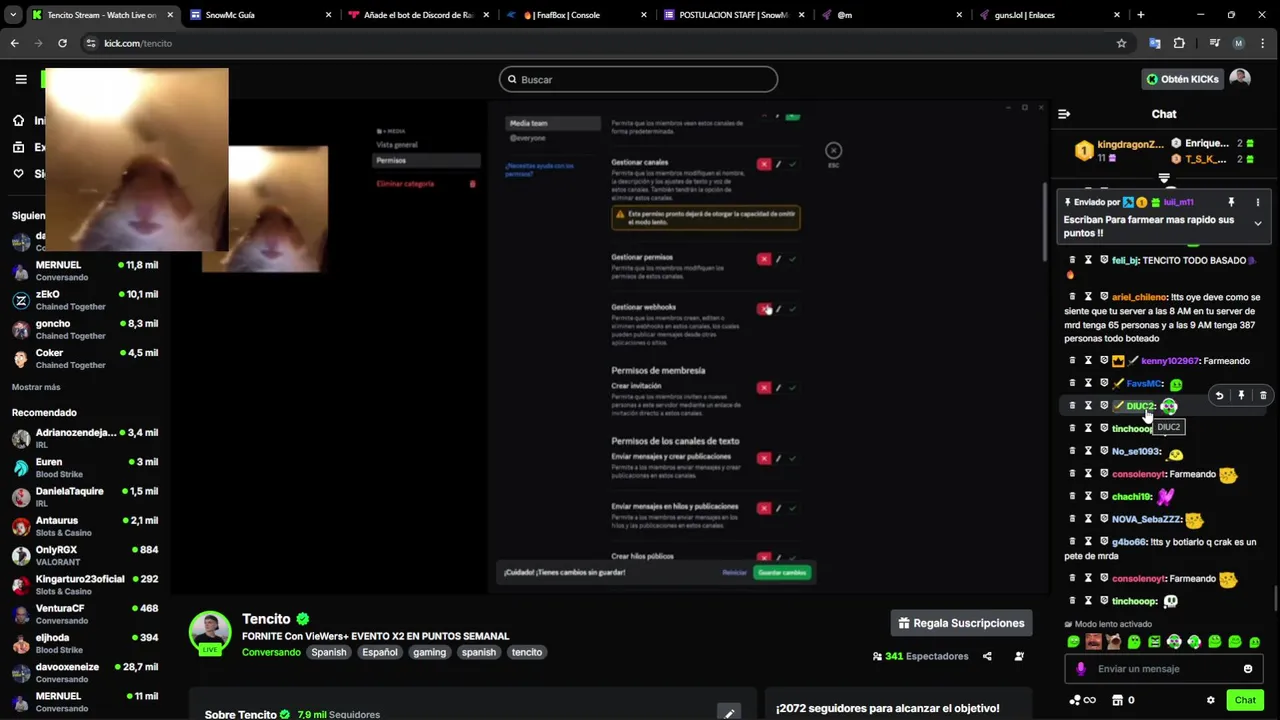Open Coker channel in sidebar
The width and height of the screenshot is (1280, 720).
pos(85,358)
